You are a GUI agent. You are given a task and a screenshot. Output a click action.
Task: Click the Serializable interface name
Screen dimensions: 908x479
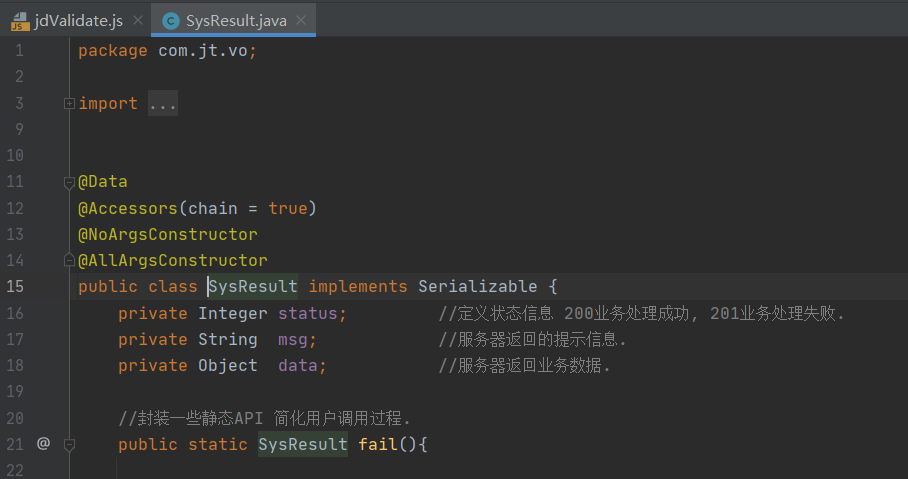tap(478, 287)
